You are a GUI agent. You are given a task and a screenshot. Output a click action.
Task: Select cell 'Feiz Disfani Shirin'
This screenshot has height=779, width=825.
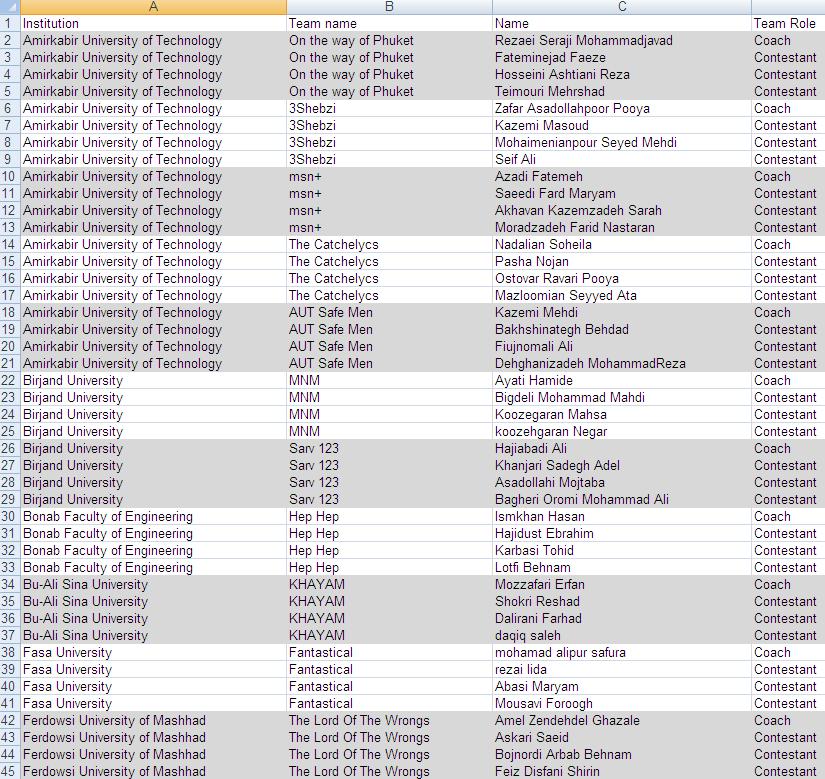[x=622, y=771]
